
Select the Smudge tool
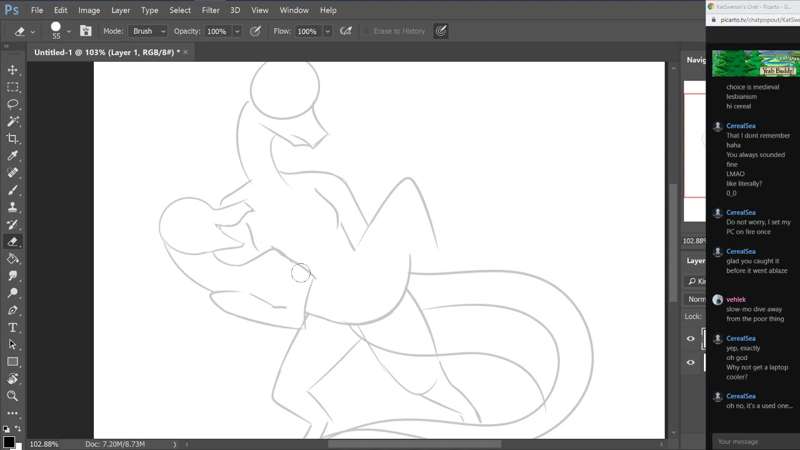point(13,276)
